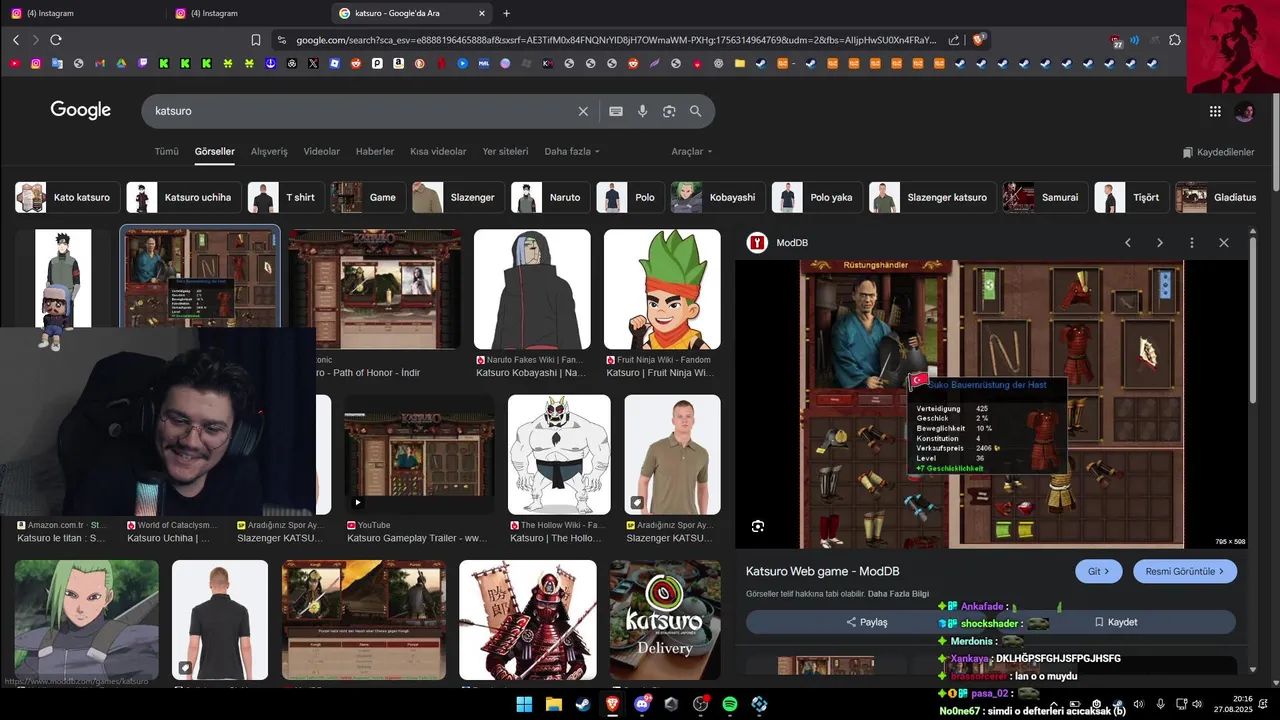Expand the 'Araçlar' tools dropdown
The image size is (1280, 720).
(x=692, y=152)
